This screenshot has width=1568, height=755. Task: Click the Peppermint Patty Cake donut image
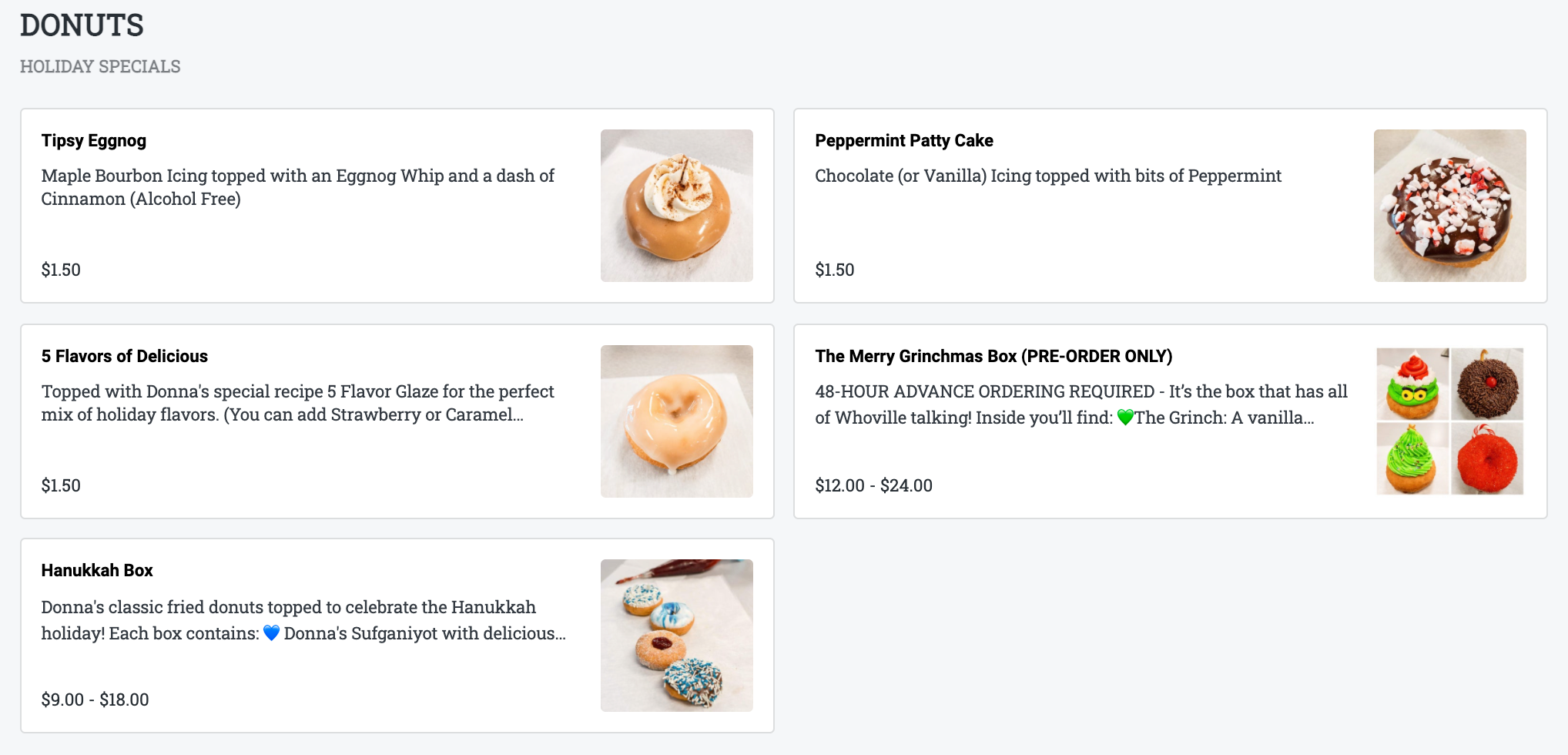pos(1449,205)
